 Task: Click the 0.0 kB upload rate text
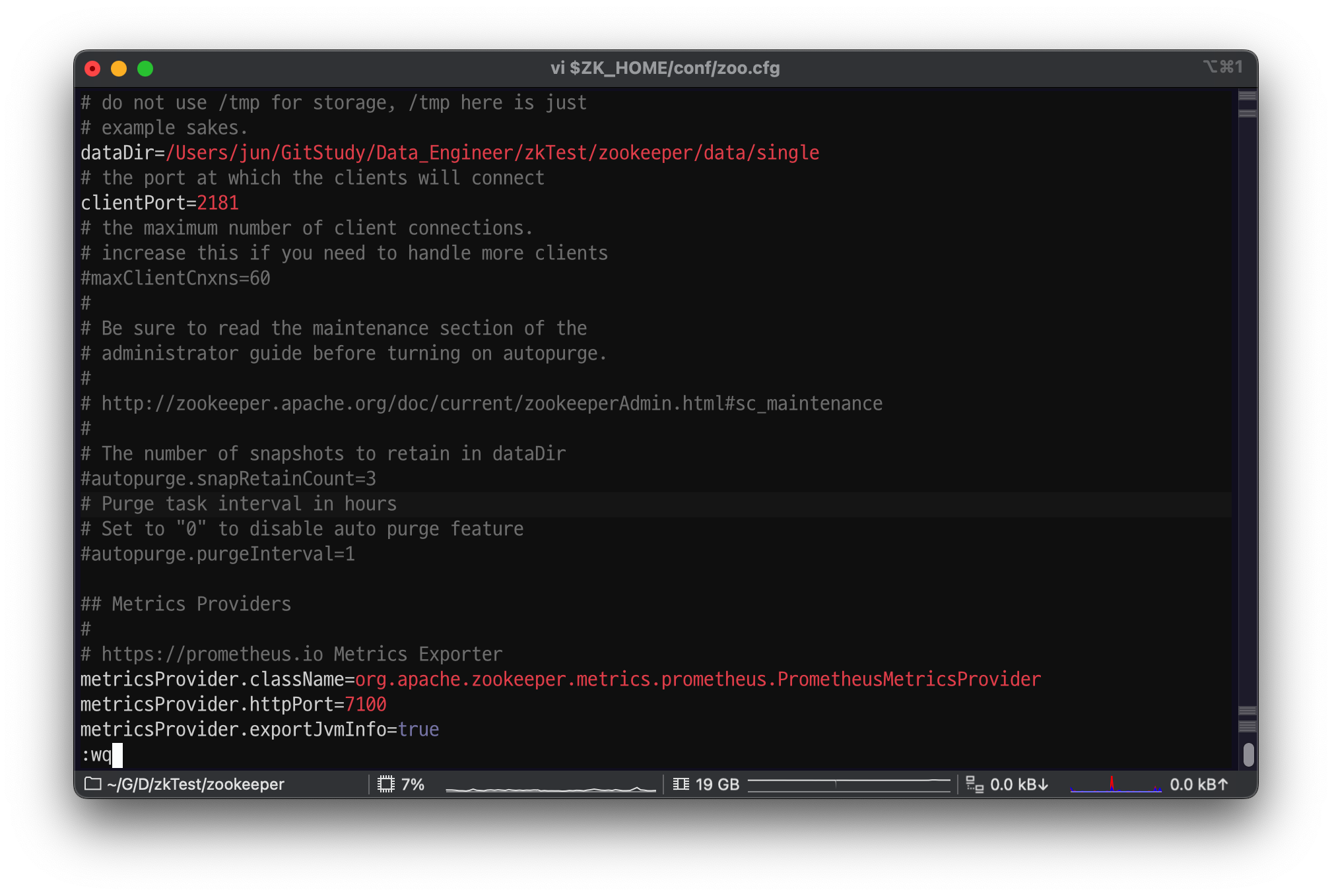tap(1198, 784)
